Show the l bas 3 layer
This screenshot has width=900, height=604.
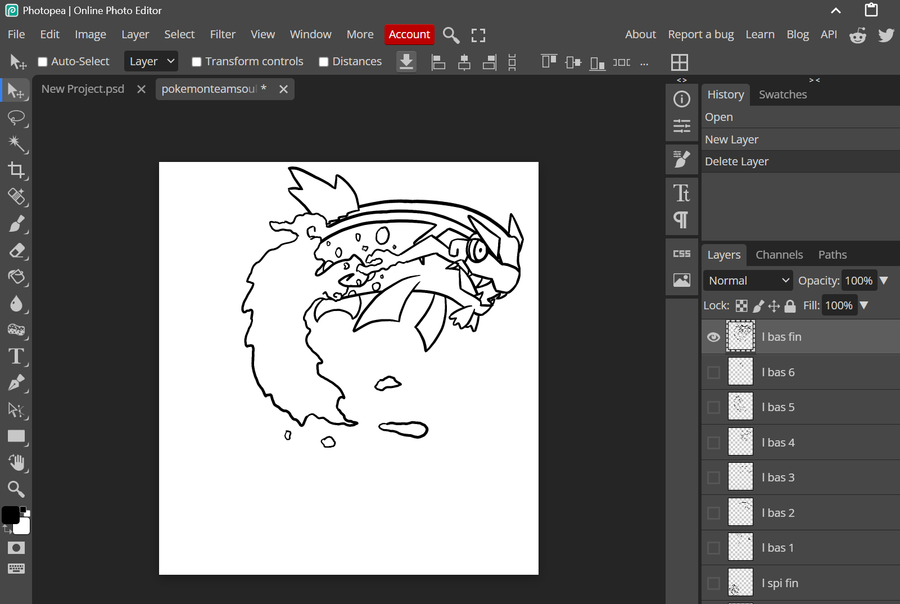point(713,478)
